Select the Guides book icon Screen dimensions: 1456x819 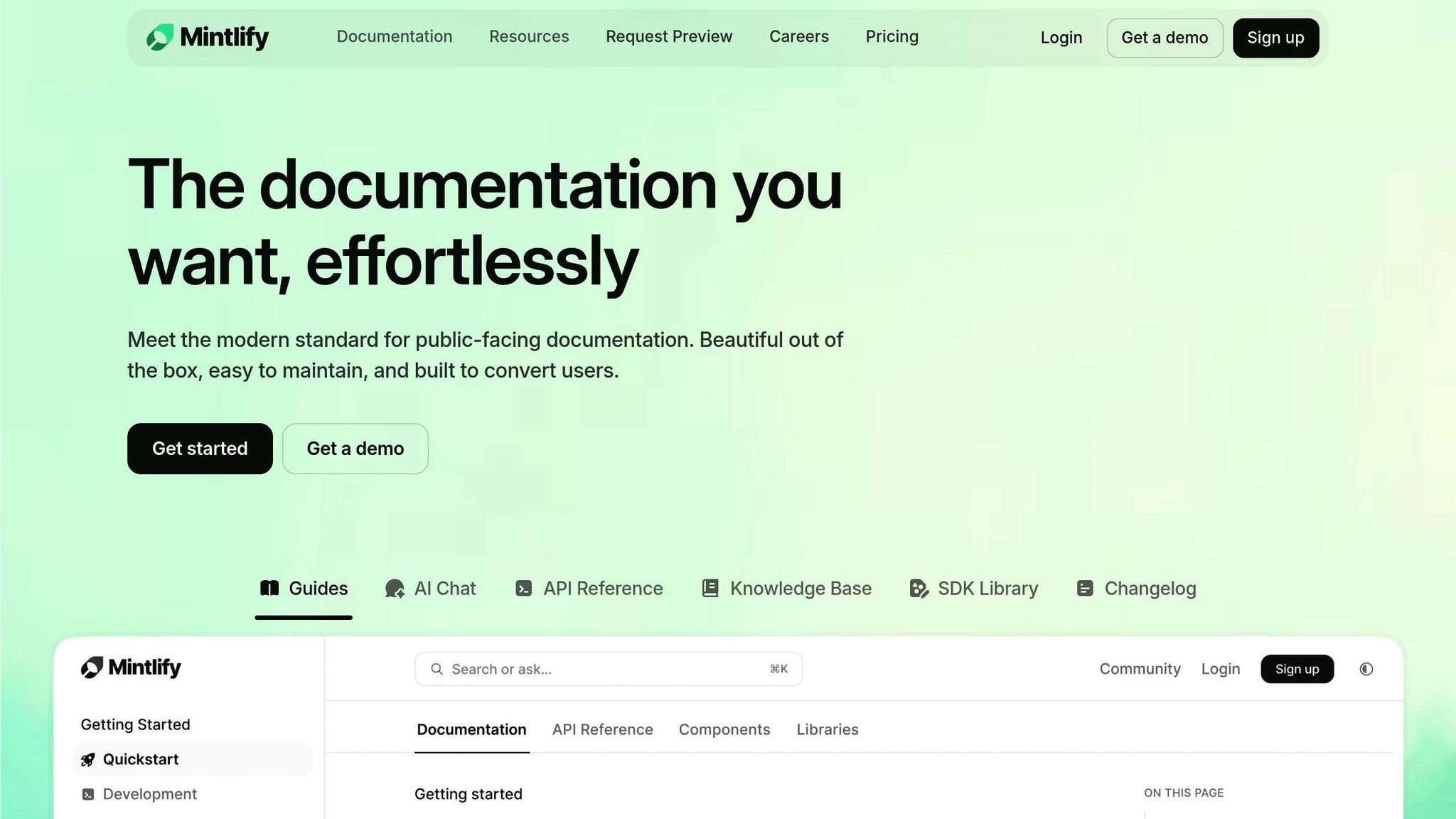[270, 588]
